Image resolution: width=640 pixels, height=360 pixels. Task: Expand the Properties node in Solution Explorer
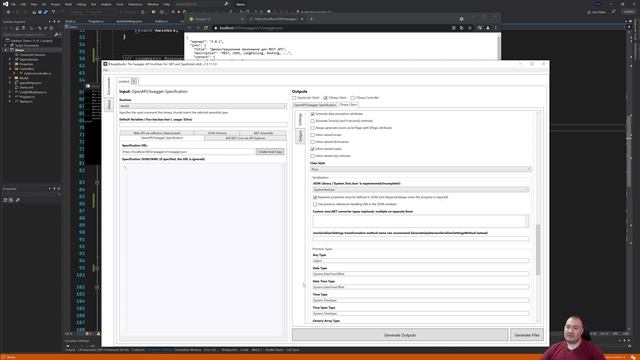tap(10, 64)
